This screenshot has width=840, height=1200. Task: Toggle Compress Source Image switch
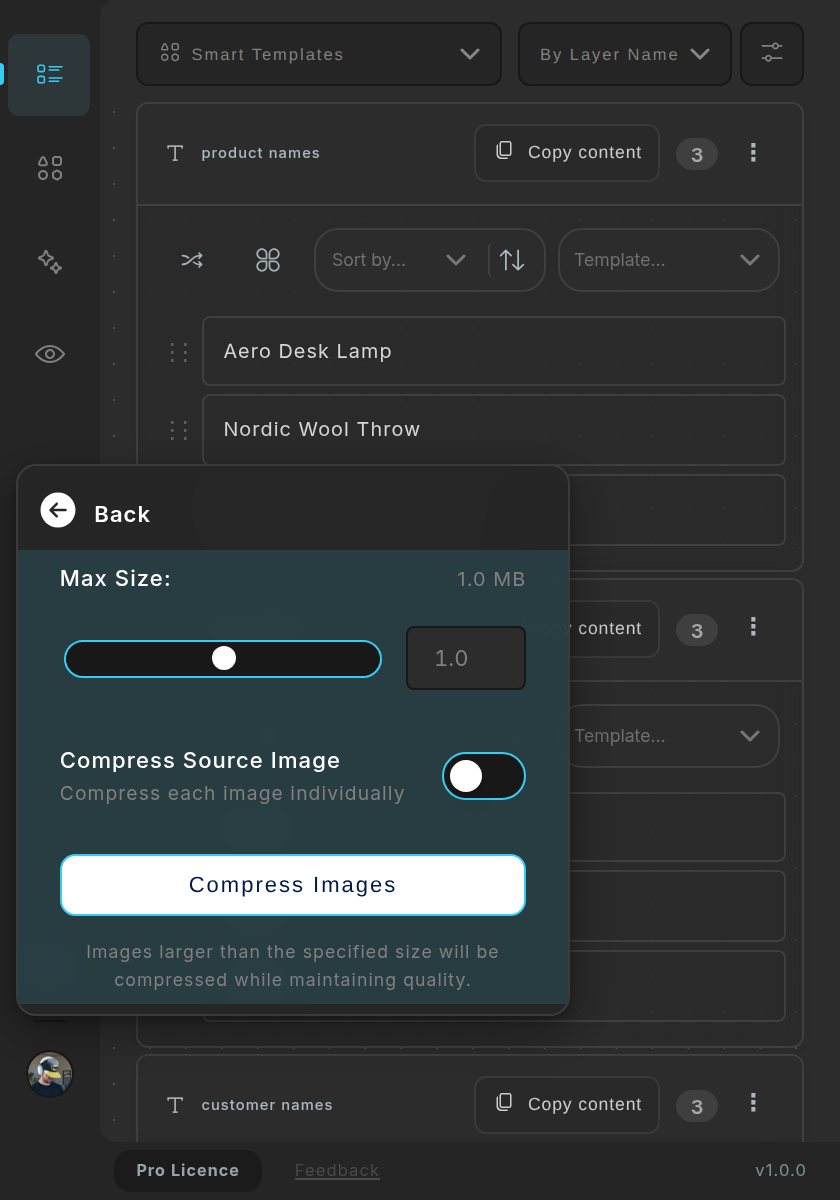484,776
